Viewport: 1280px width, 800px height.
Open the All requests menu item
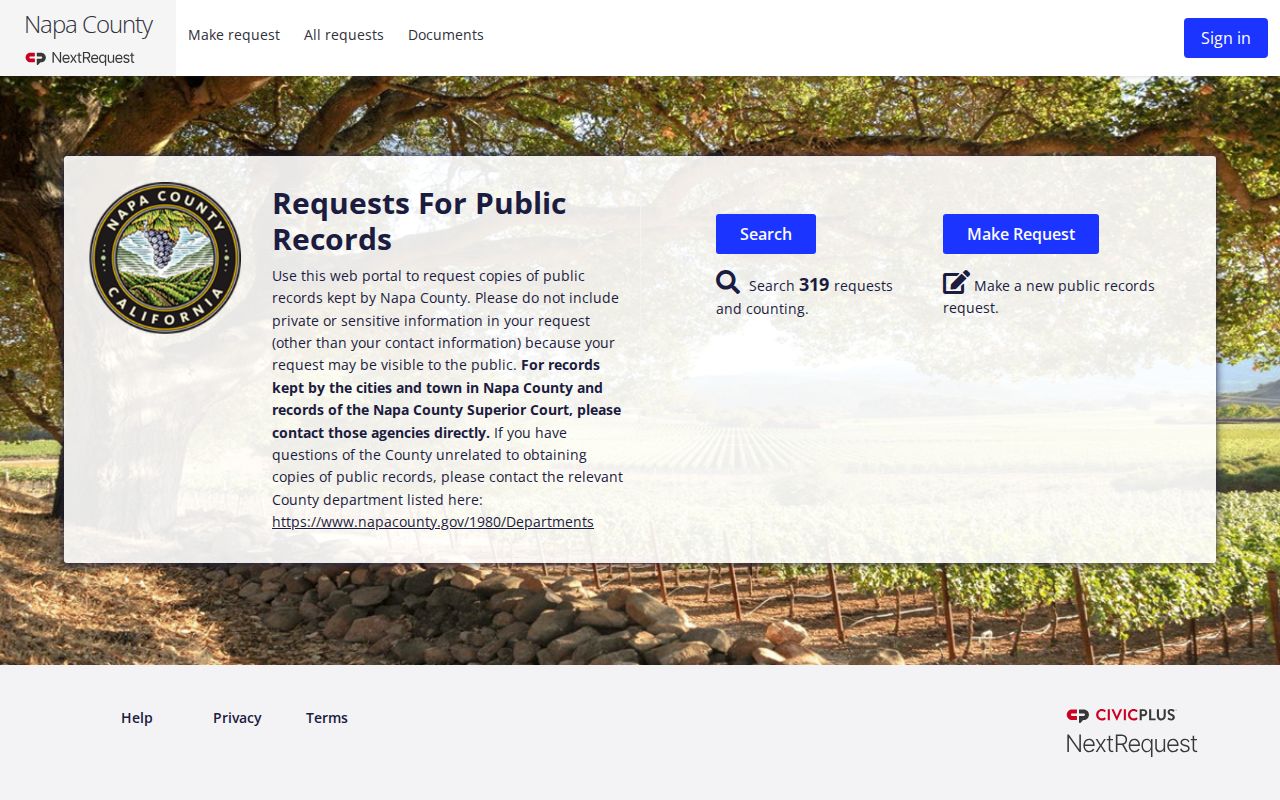pos(344,35)
